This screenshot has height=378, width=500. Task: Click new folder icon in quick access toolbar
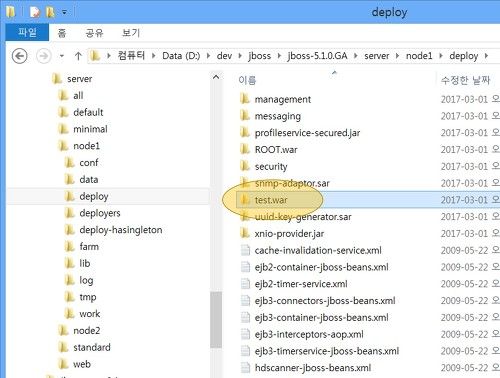50,12
